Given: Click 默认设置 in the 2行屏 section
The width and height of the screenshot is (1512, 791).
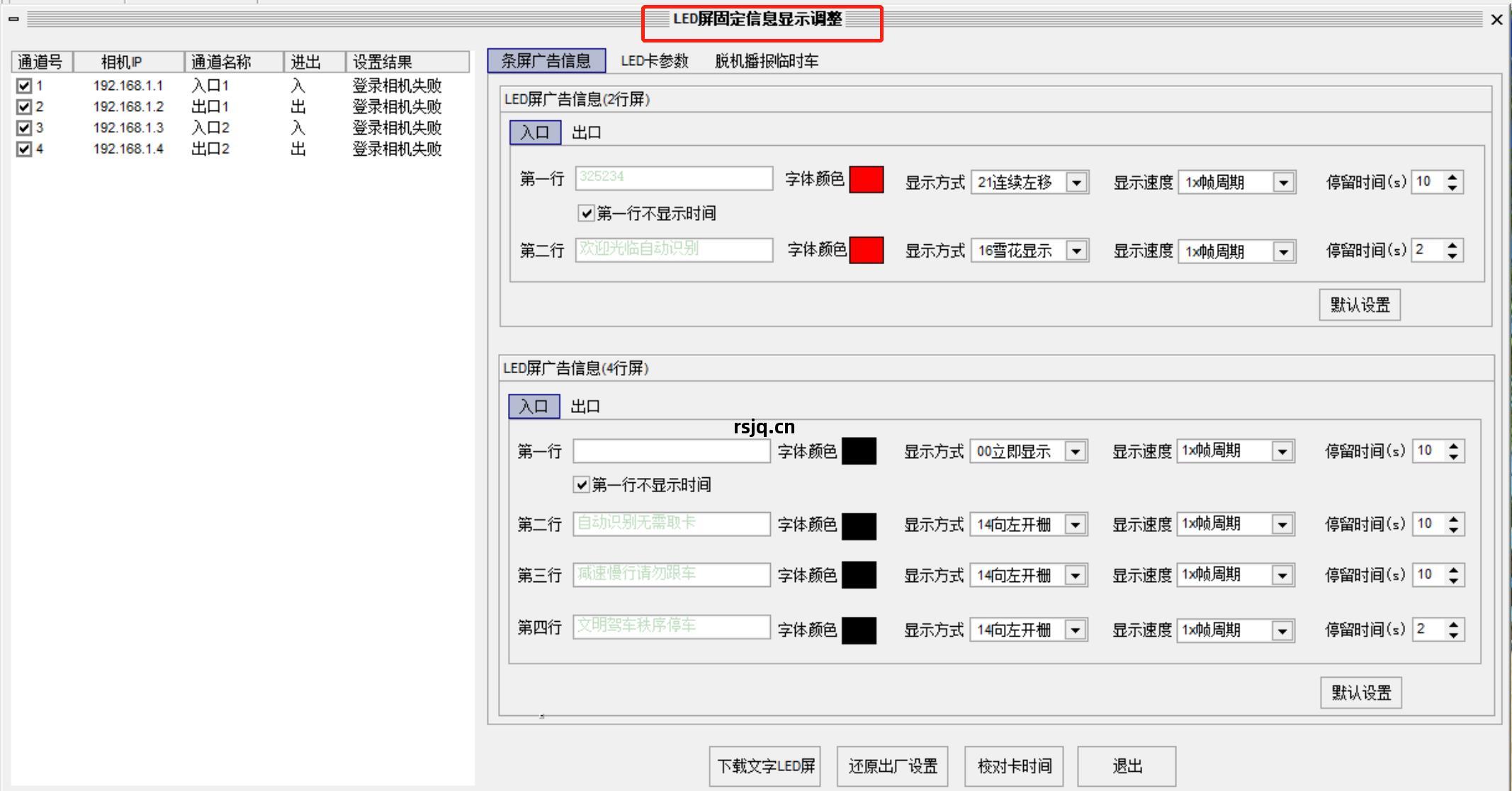Looking at the screenshot, I should (x=1359, y=305).
